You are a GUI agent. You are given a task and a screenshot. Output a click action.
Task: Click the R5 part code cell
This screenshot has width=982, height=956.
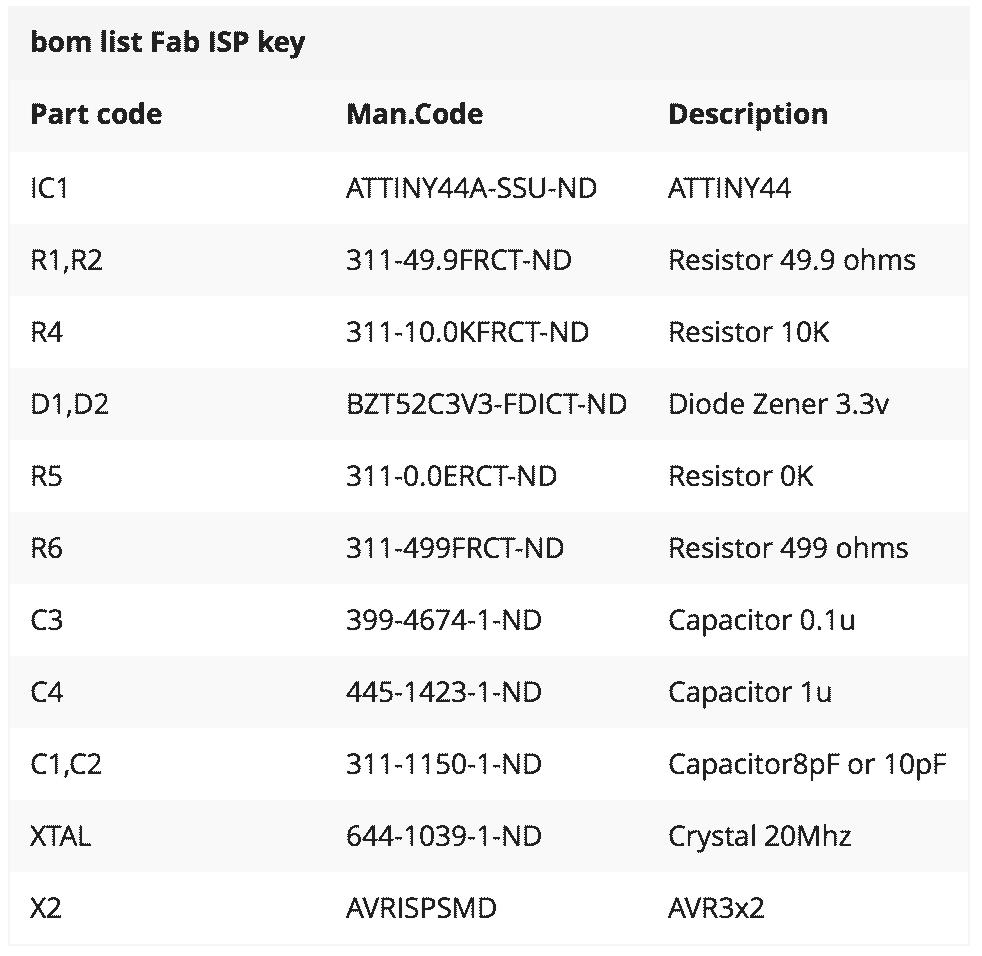[x=46, y=476]
